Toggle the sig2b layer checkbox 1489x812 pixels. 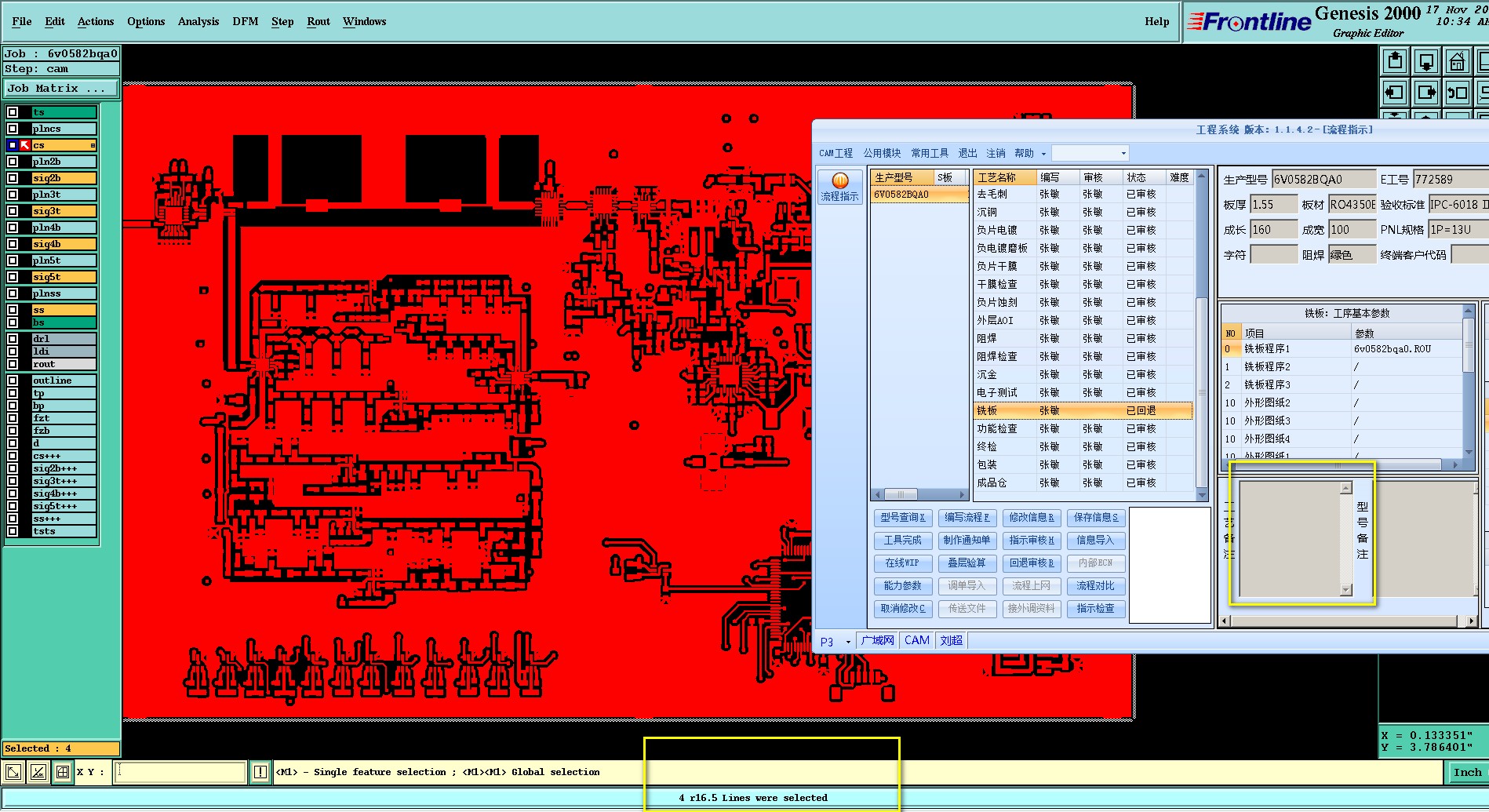pyautogui.click(x=13, y=178)
